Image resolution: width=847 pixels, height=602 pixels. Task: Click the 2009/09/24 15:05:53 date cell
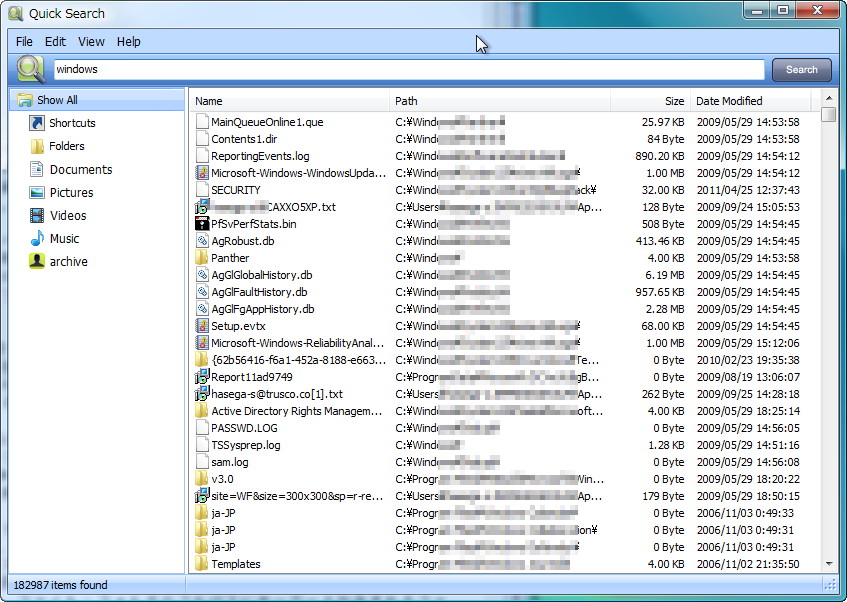(x=748, y=207)
